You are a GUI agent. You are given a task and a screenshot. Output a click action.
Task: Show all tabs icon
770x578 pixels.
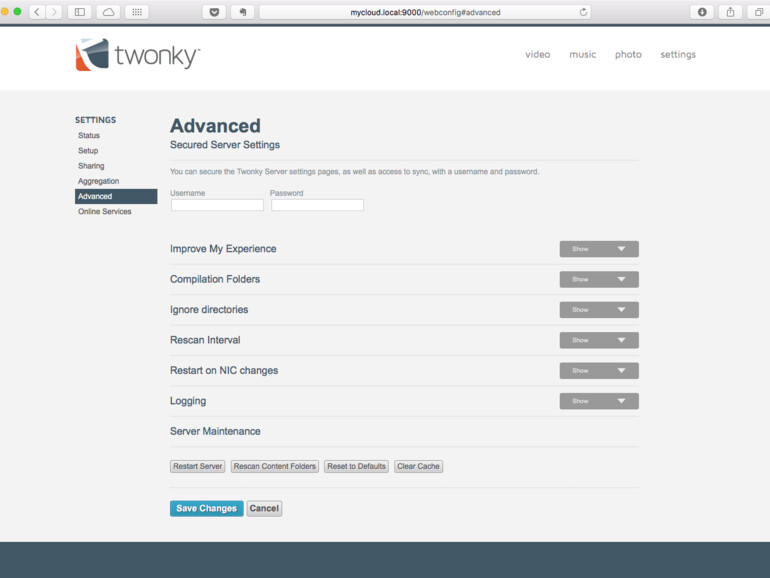point(759,12)
